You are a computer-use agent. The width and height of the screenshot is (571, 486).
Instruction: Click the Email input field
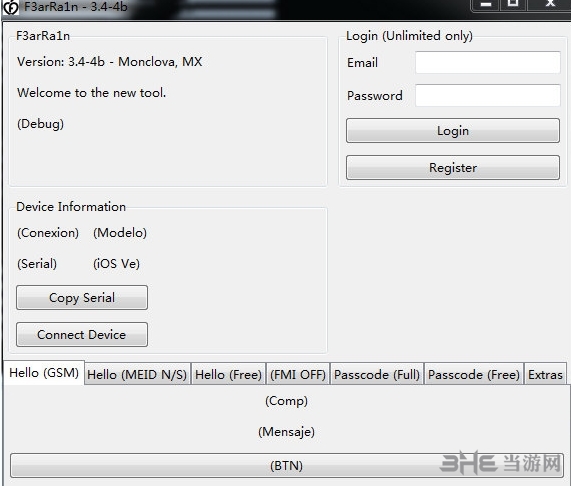488,62
